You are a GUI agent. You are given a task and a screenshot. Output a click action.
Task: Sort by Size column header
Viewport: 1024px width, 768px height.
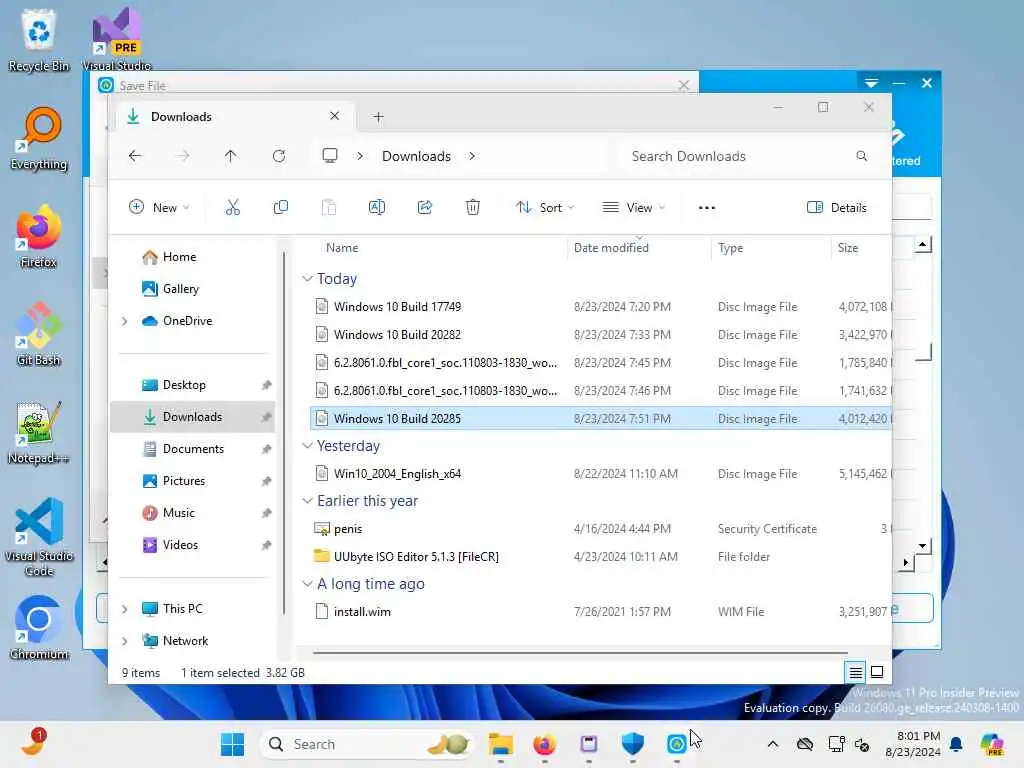click(848, 248)
